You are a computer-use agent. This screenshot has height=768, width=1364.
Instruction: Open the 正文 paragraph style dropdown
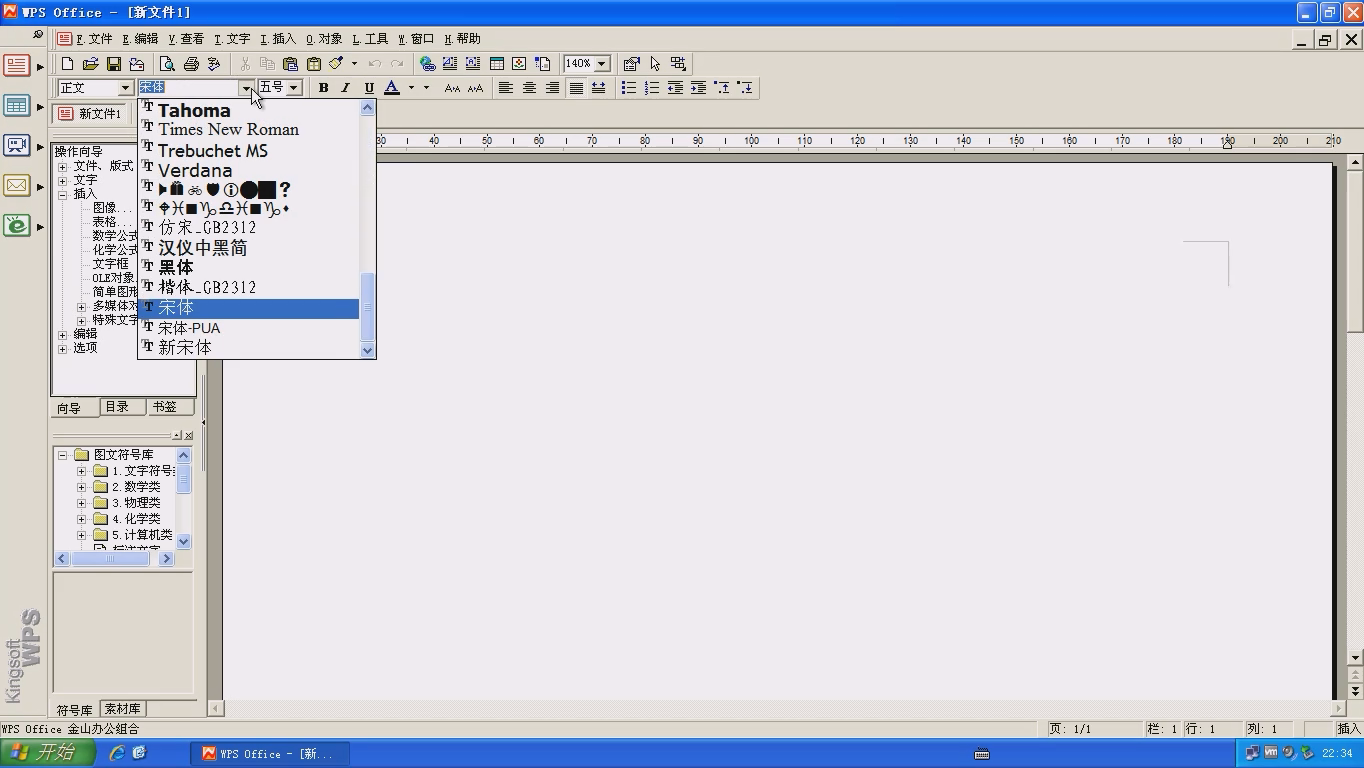[125, 88]
